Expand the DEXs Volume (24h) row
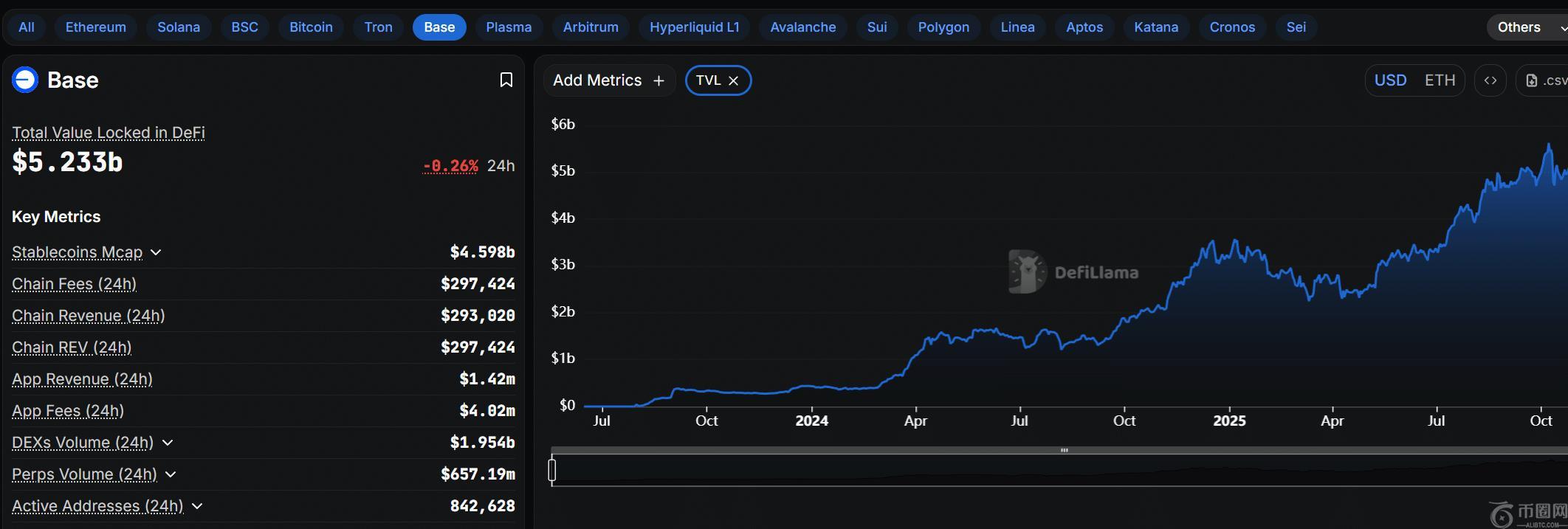The height and width of the screenshot is (529, 1568). coord(168,443)
